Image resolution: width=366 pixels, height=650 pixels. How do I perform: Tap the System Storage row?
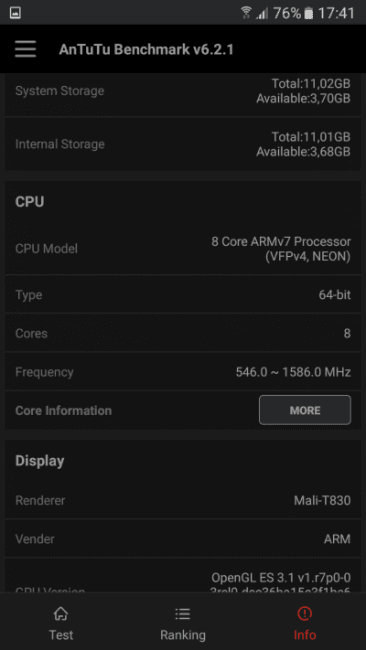183,91
